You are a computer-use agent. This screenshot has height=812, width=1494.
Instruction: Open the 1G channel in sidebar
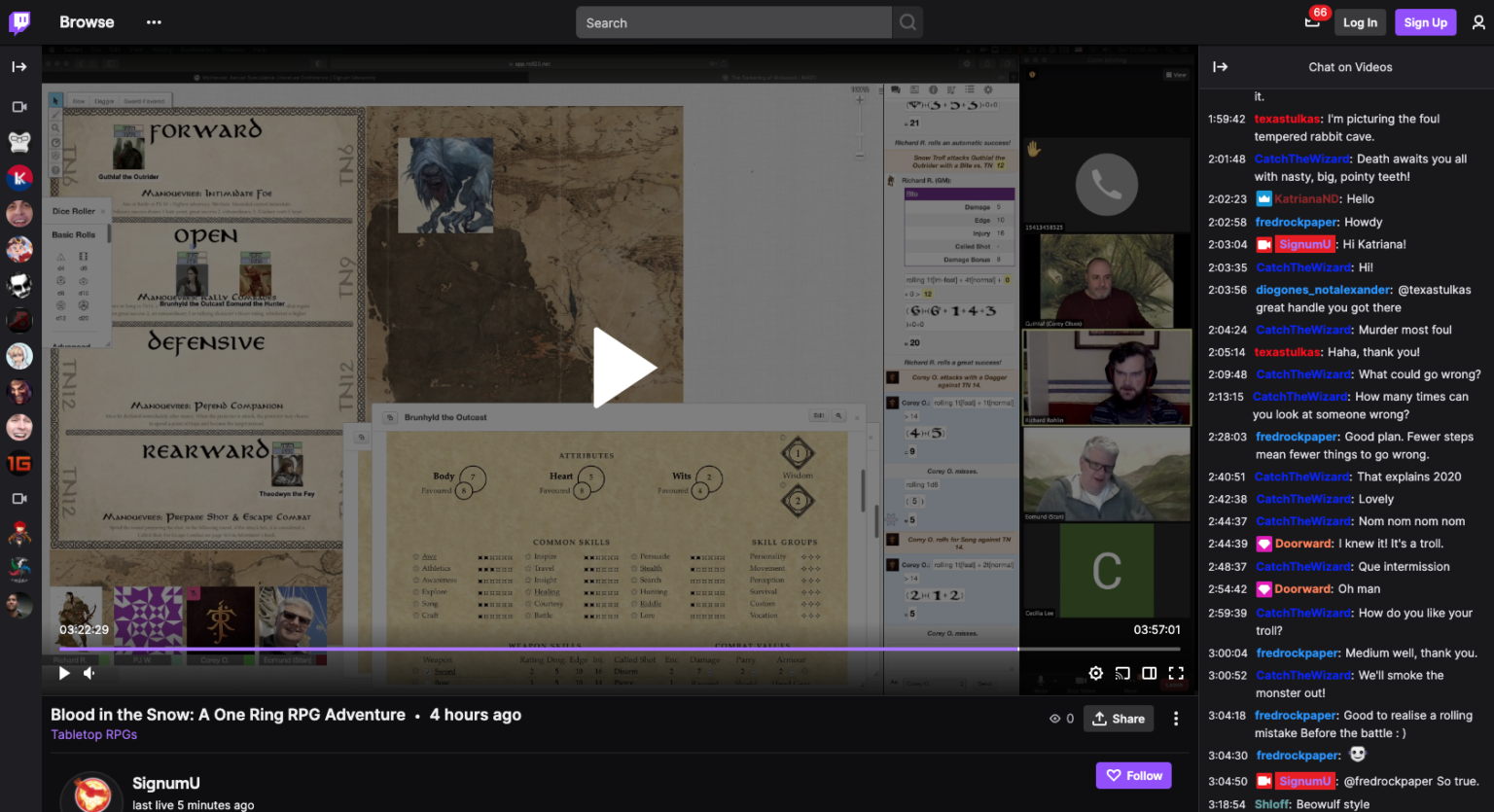coord(19,464)
